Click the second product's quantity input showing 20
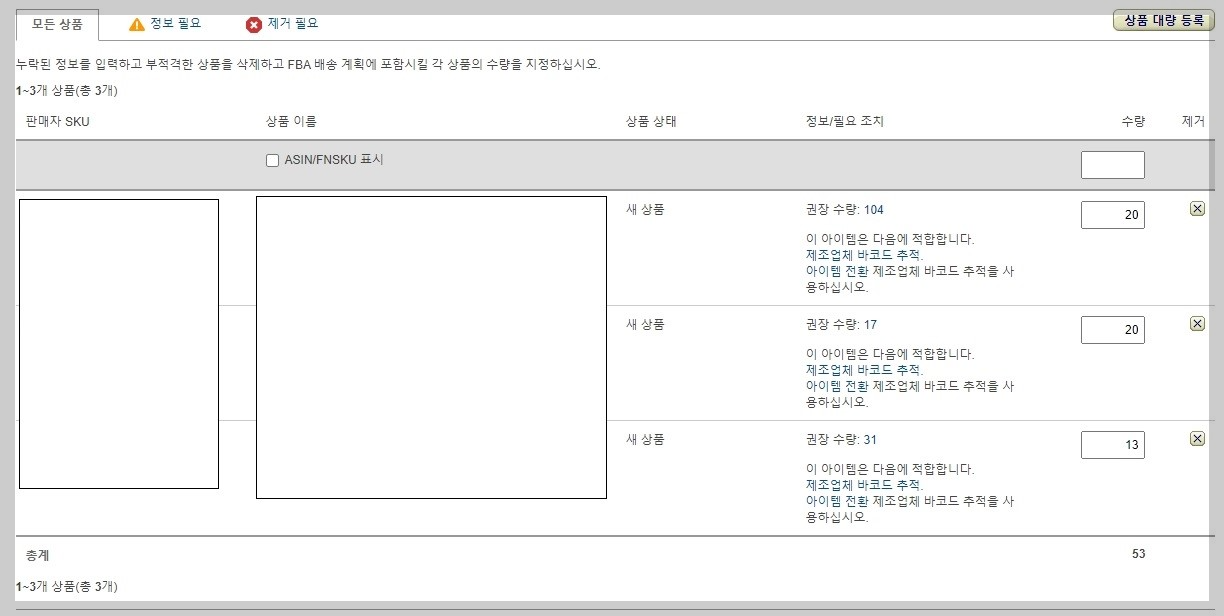Screen dimensions: 1224x616 click(1112, 329)
